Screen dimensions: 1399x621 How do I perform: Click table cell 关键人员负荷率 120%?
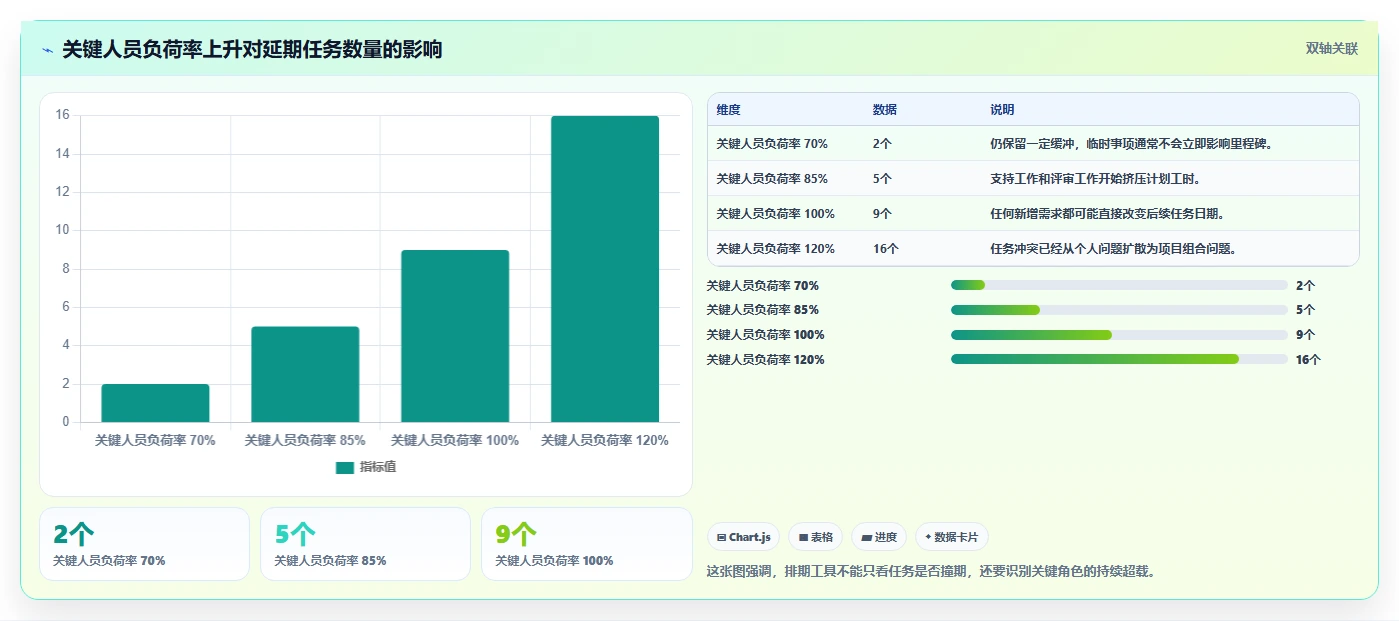tap(775, 249)
